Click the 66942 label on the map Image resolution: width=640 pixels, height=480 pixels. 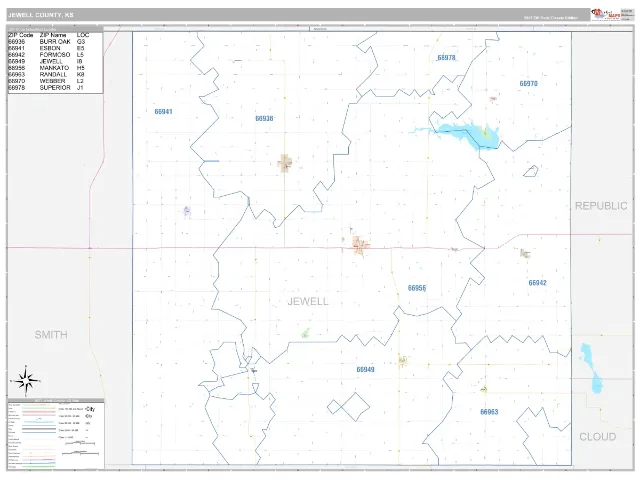[x=537, y=283]
